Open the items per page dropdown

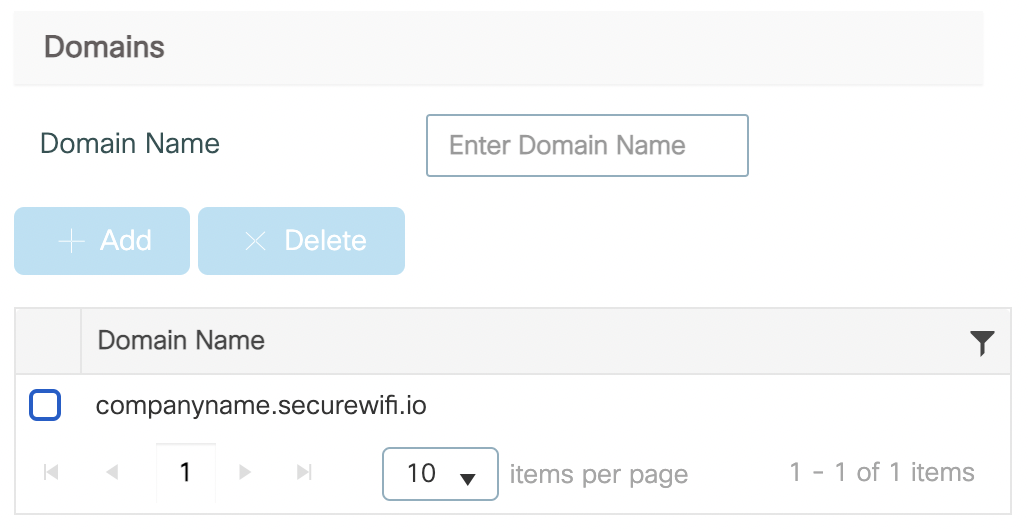click(x=440, y=474)
